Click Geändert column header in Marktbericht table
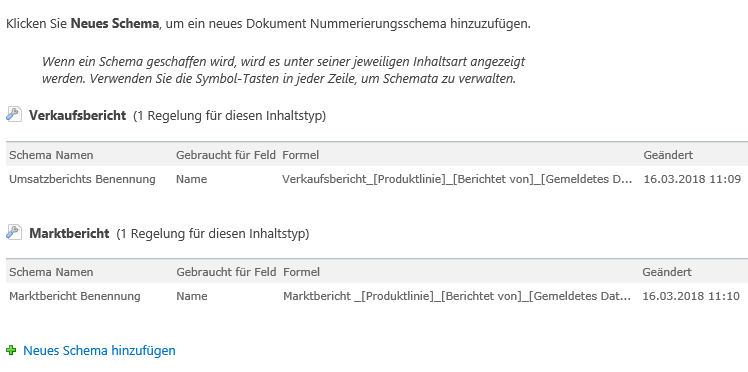 click(667, 272)
